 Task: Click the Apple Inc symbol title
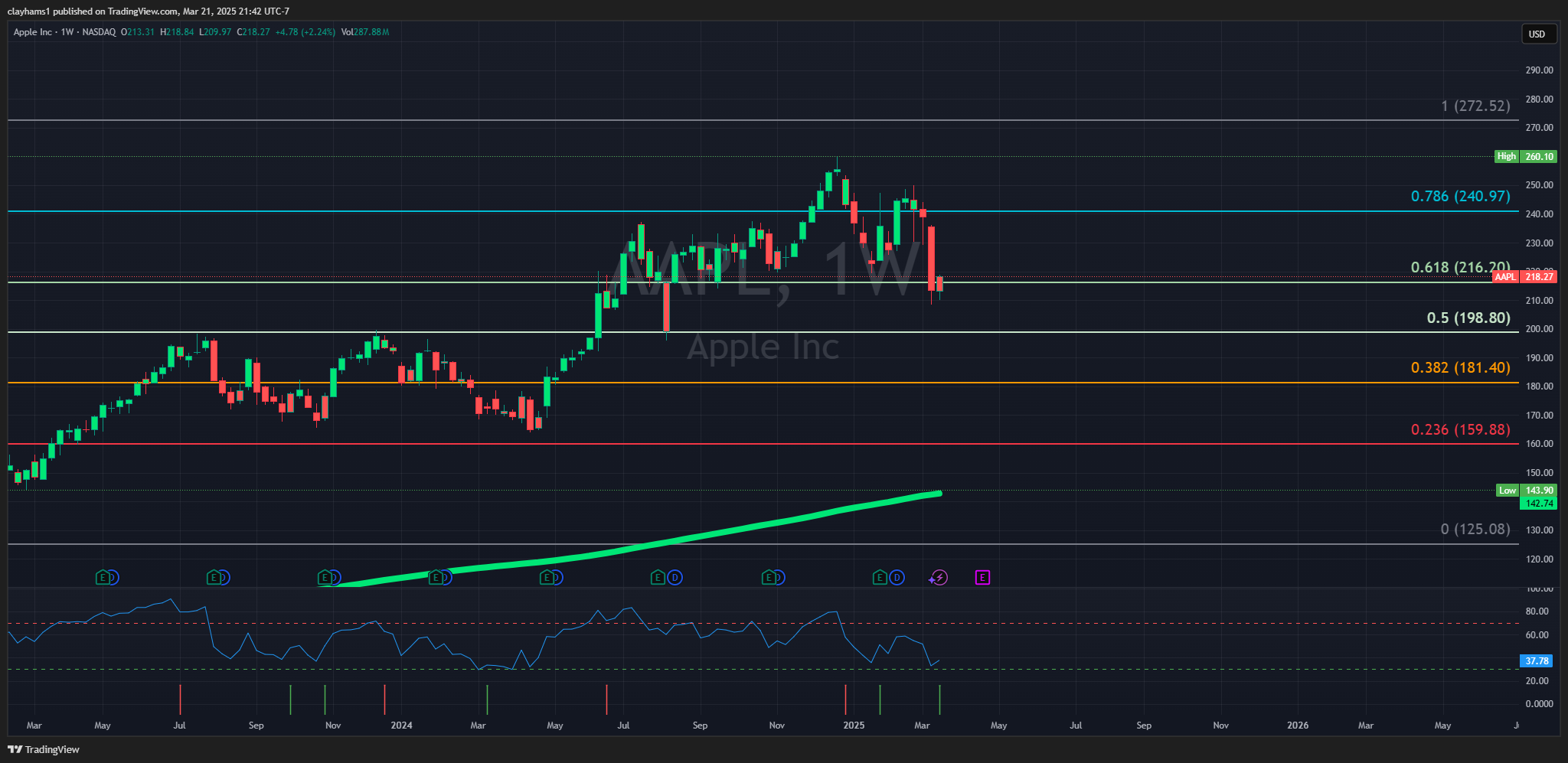coord(33,32)
